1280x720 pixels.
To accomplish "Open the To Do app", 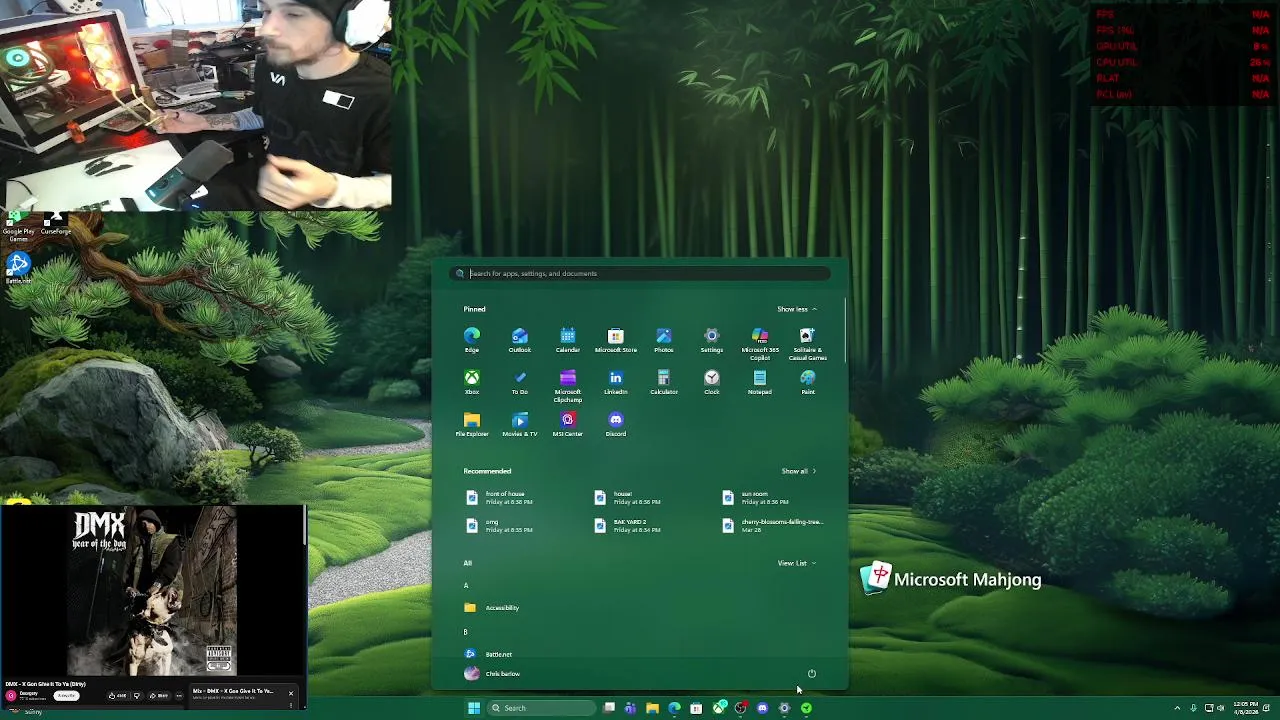I will click(x=520, y=381).
